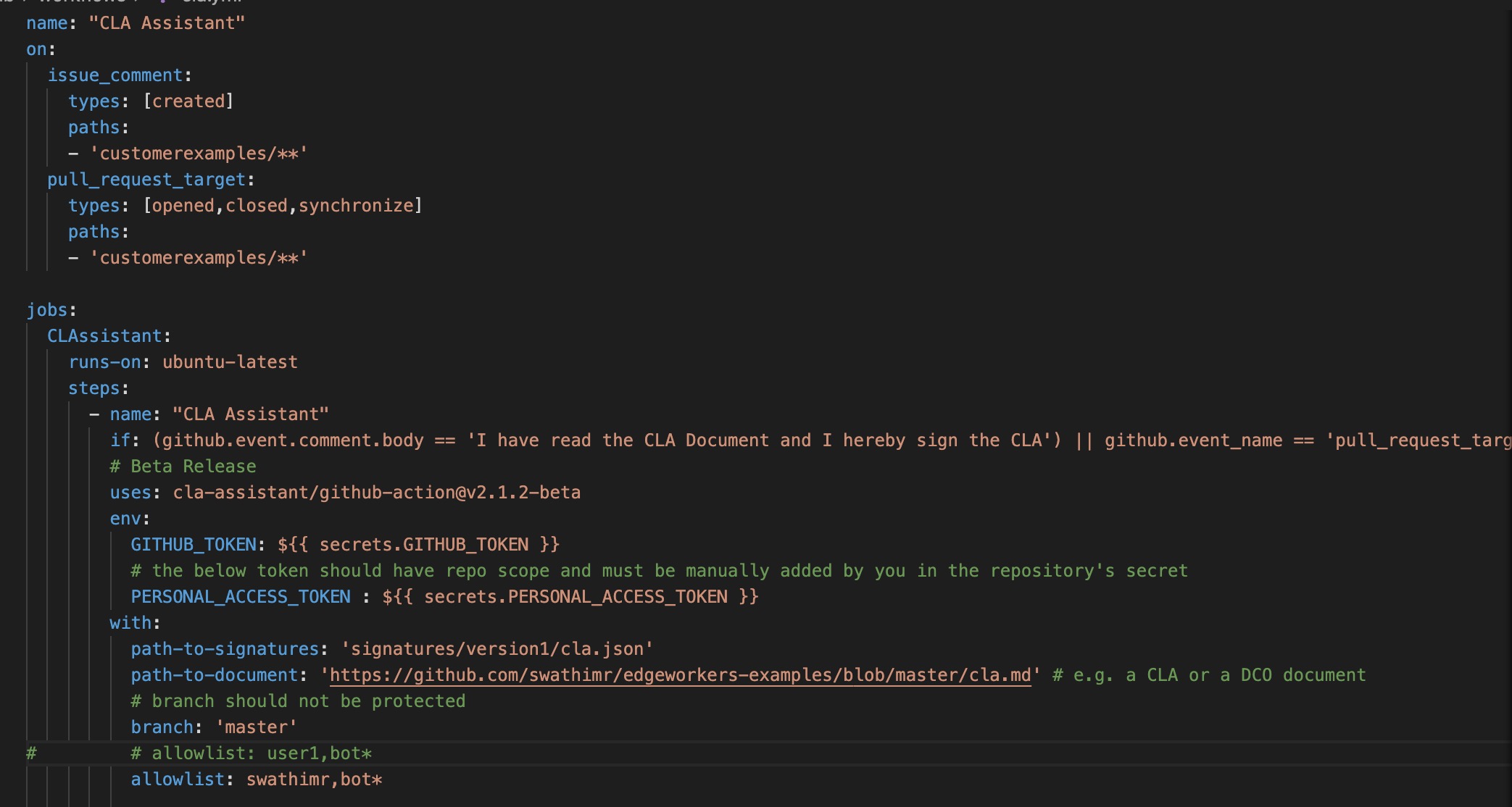This screenshot has width=1512, height=807.
Task: Click the commented-out allowlist user1 line
Action: pyautogui.click(x=251, y=753)
